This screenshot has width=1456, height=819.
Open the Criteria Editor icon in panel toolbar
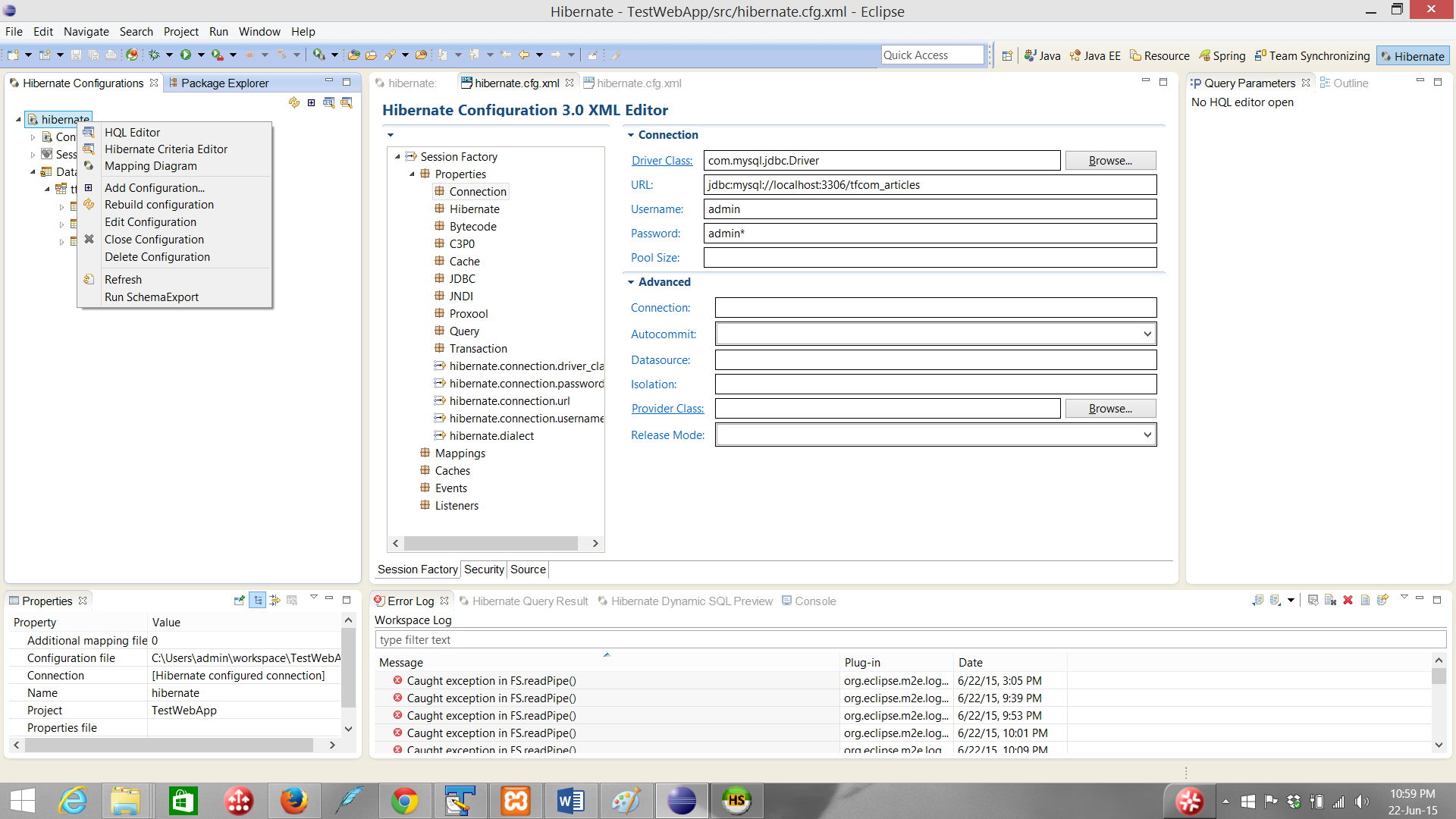tap(347, 102)
